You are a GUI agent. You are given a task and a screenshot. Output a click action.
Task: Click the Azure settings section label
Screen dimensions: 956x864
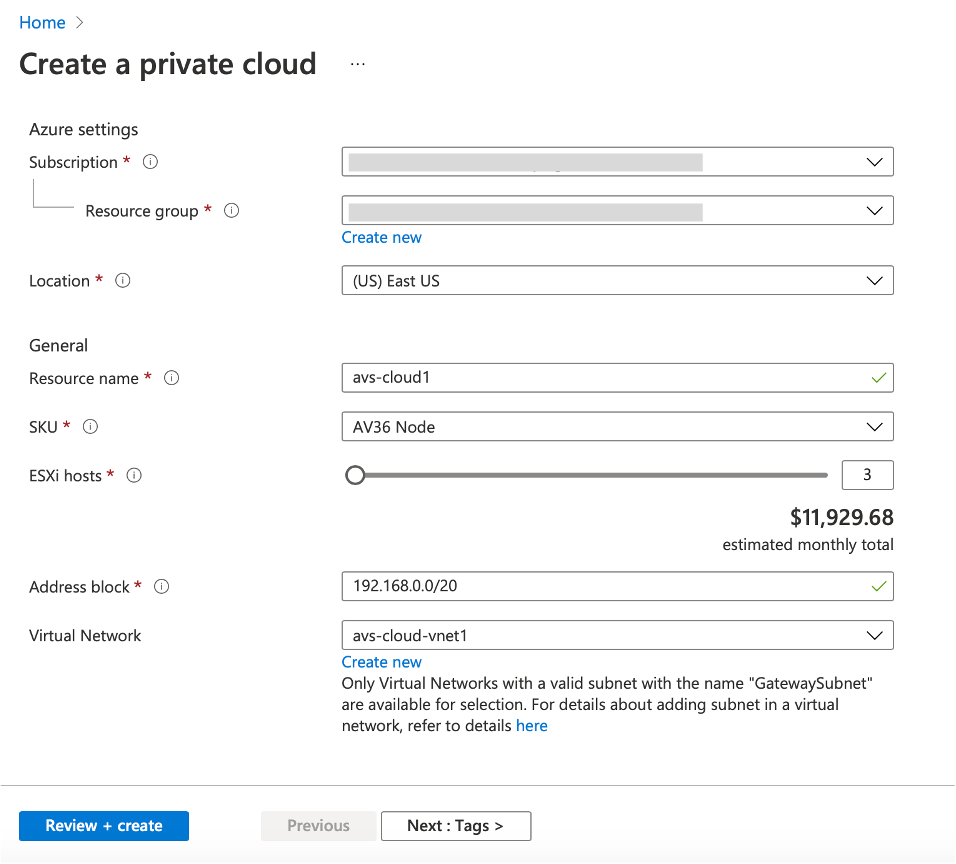(x=84, y=129)
